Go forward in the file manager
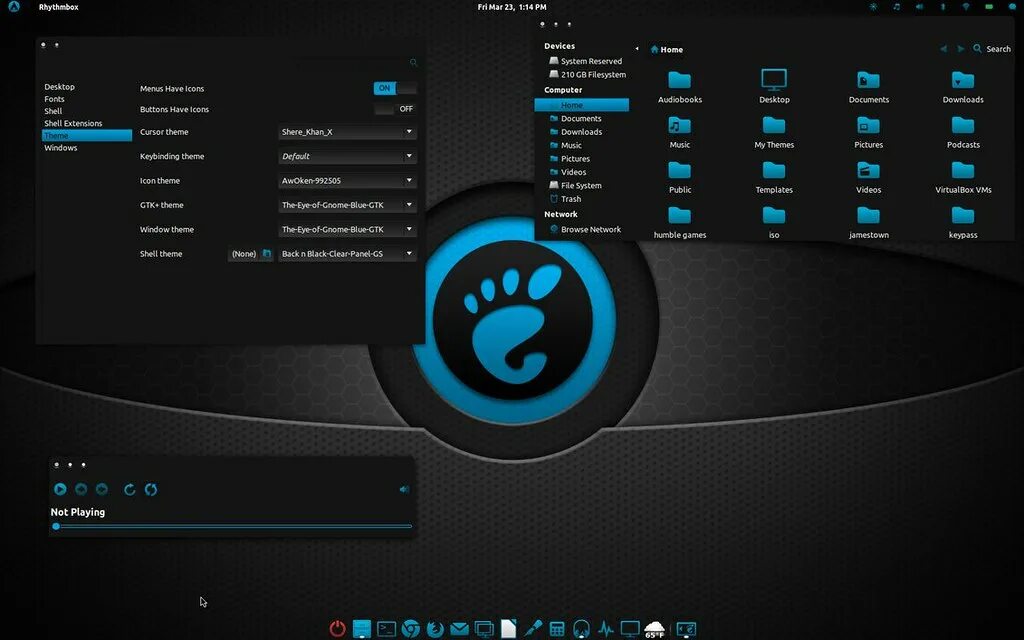The image size is (1024, 640). tap(960, 49)
